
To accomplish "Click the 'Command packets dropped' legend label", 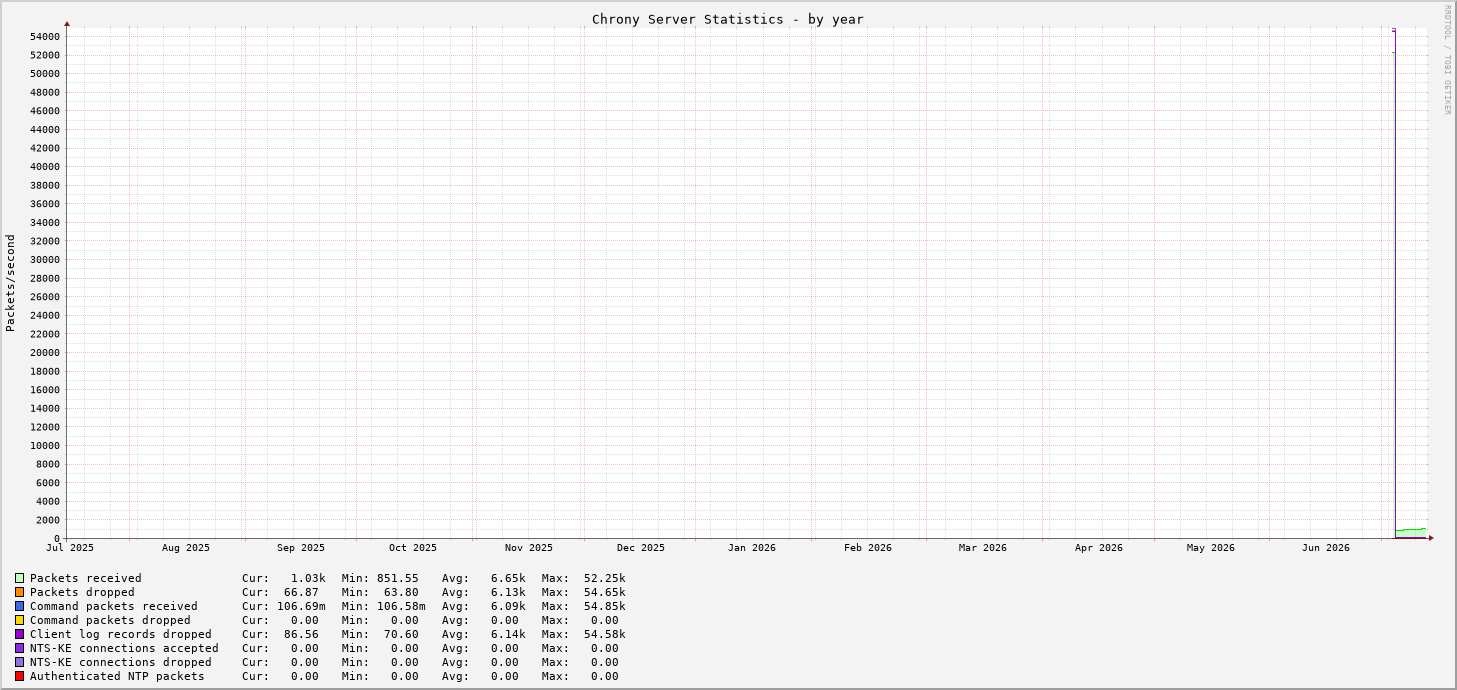I will point(110,620).
